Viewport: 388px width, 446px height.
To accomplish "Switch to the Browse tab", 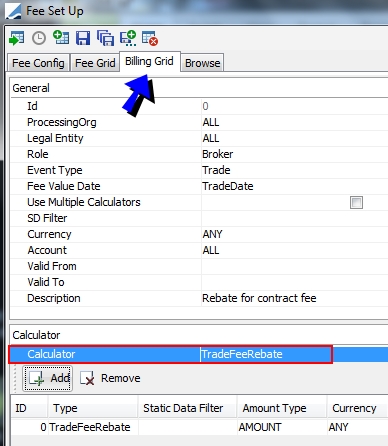I will (x=202, y=63).
